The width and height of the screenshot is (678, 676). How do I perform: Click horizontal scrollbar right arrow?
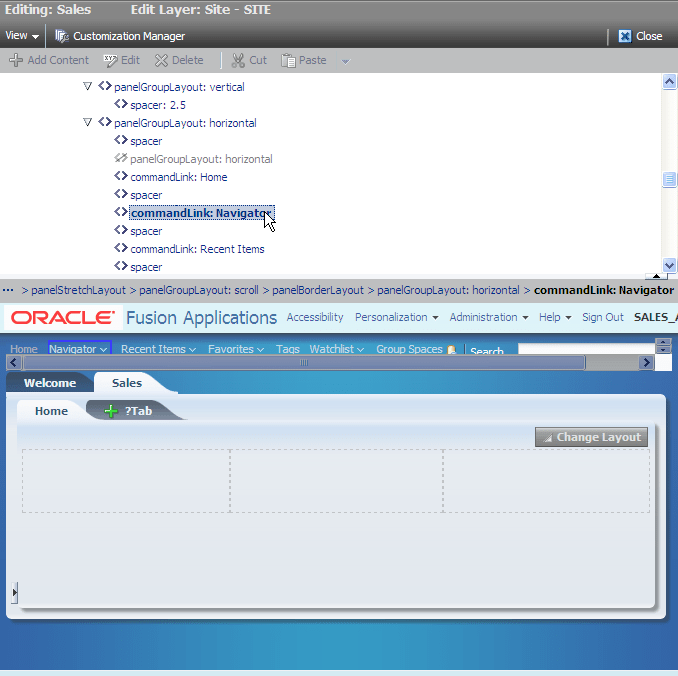click(x=646, y=362)
